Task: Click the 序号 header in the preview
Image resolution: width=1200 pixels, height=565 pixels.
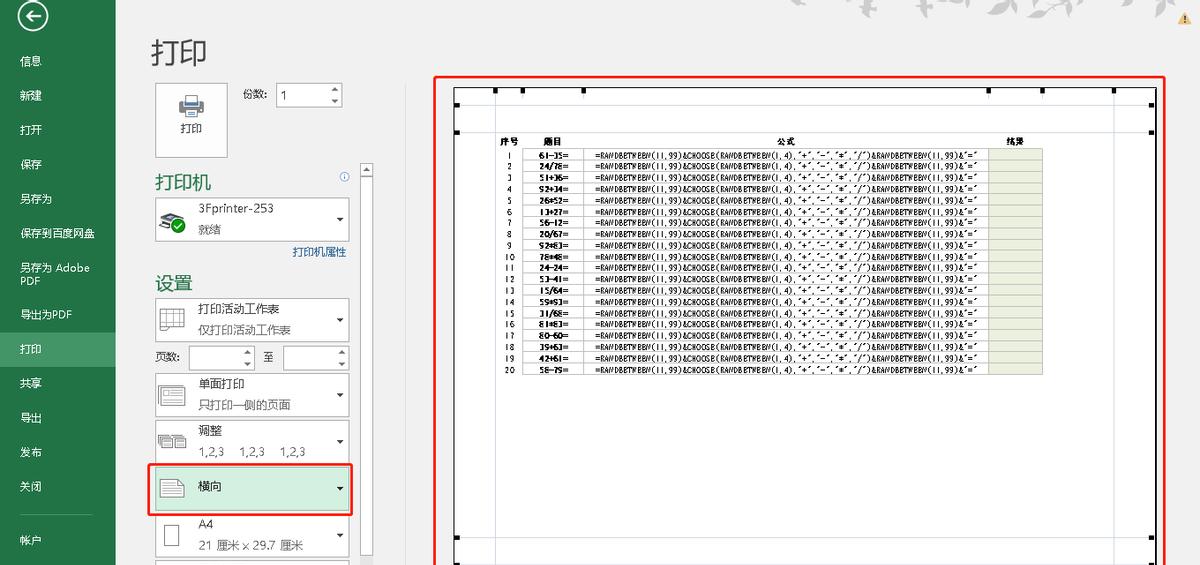Action: coord(509,142)
